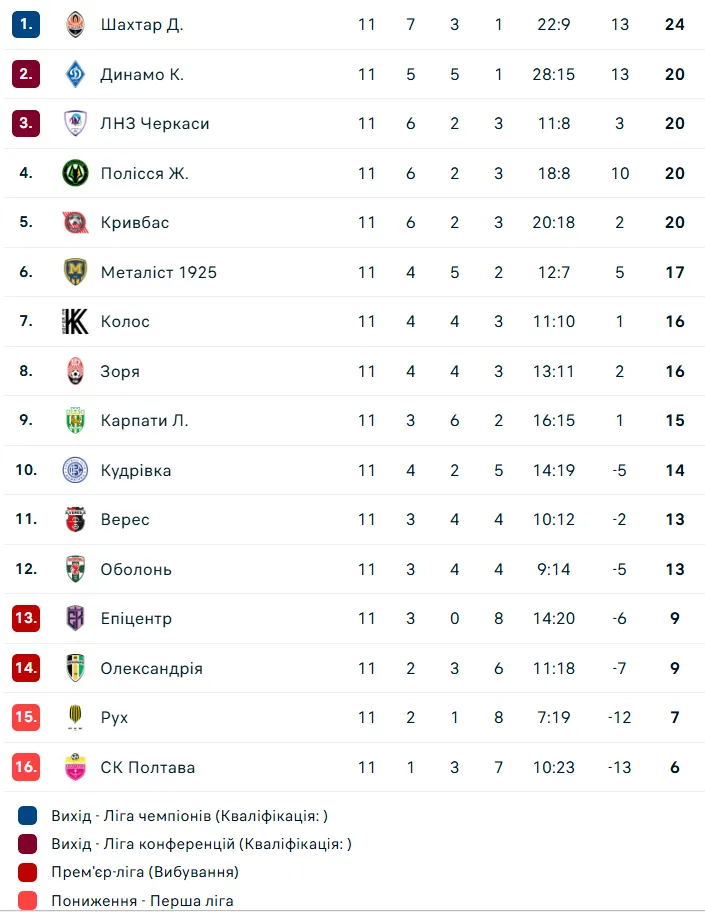This screenshot has width=705, height=912.
Task: Click the Карпати Л. team crest
Action: (x=75, y=420)
